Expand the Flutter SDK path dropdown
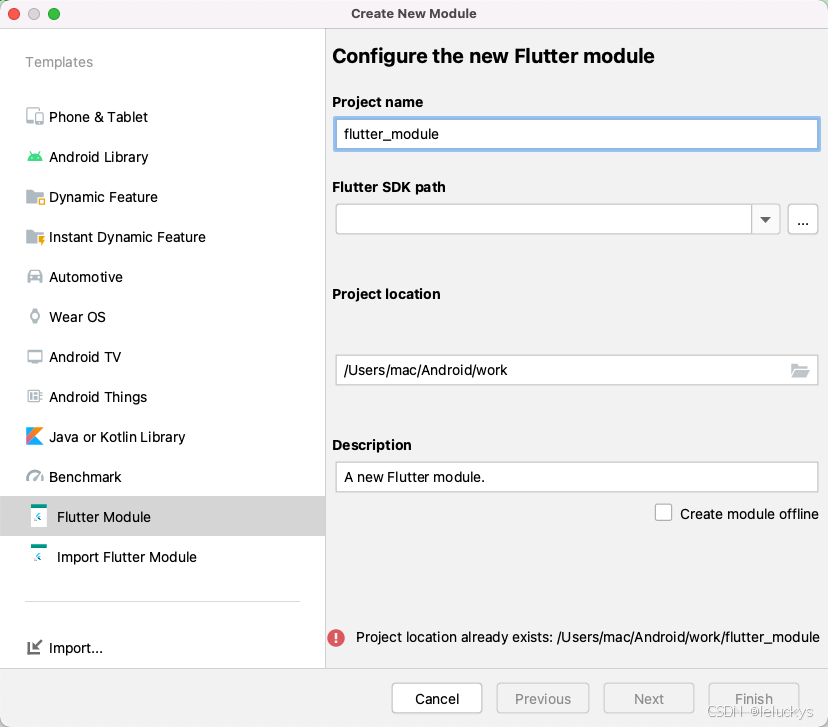 coord(765,219)
